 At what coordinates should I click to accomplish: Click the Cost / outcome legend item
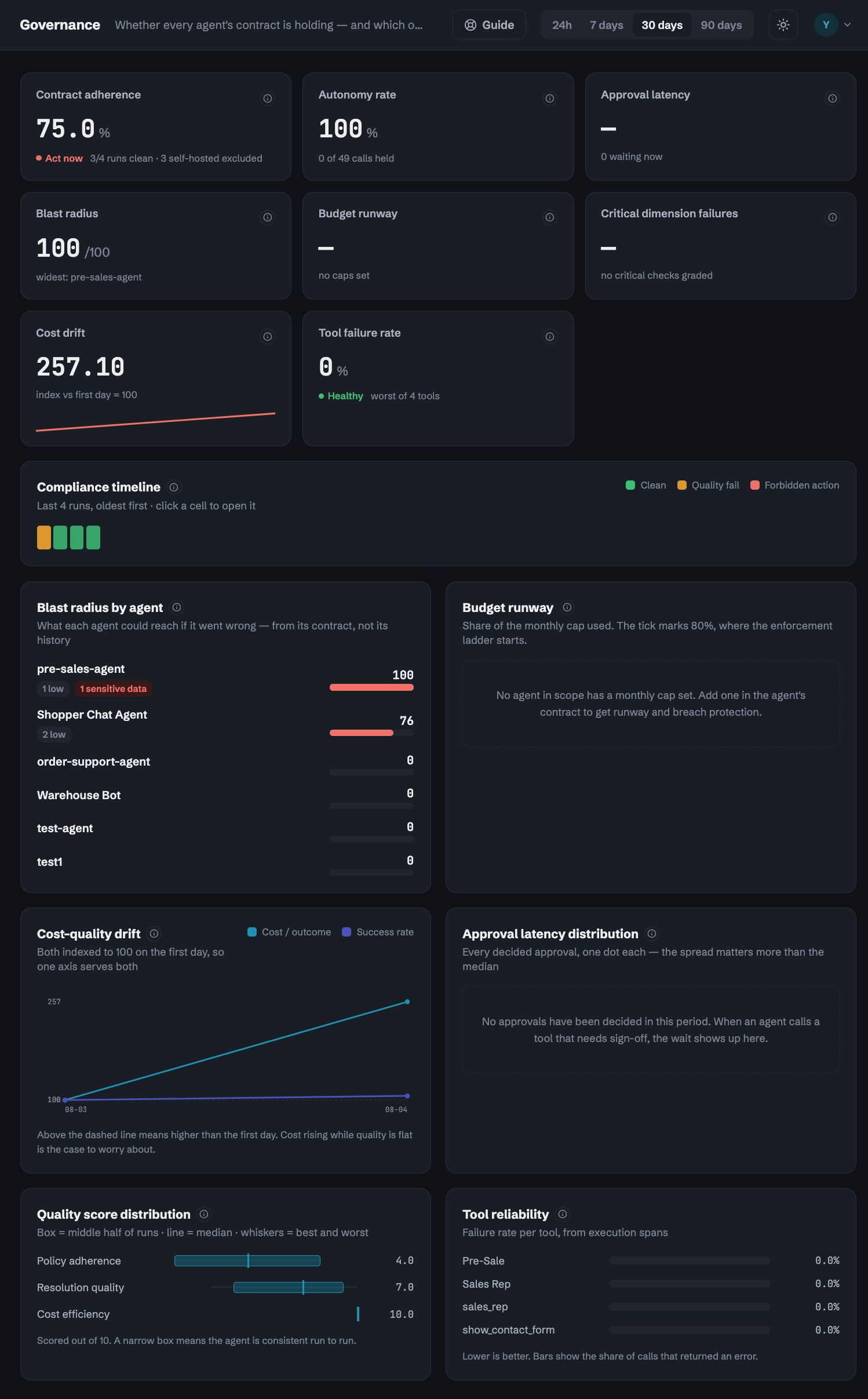pos(289,932)
